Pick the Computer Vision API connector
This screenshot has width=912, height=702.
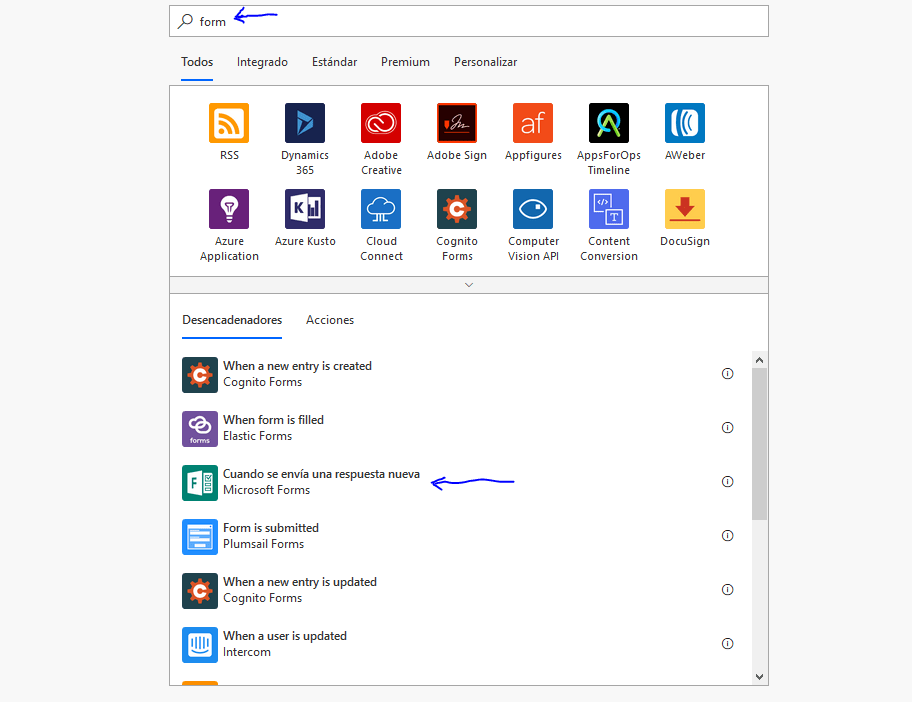coord(533,209)
